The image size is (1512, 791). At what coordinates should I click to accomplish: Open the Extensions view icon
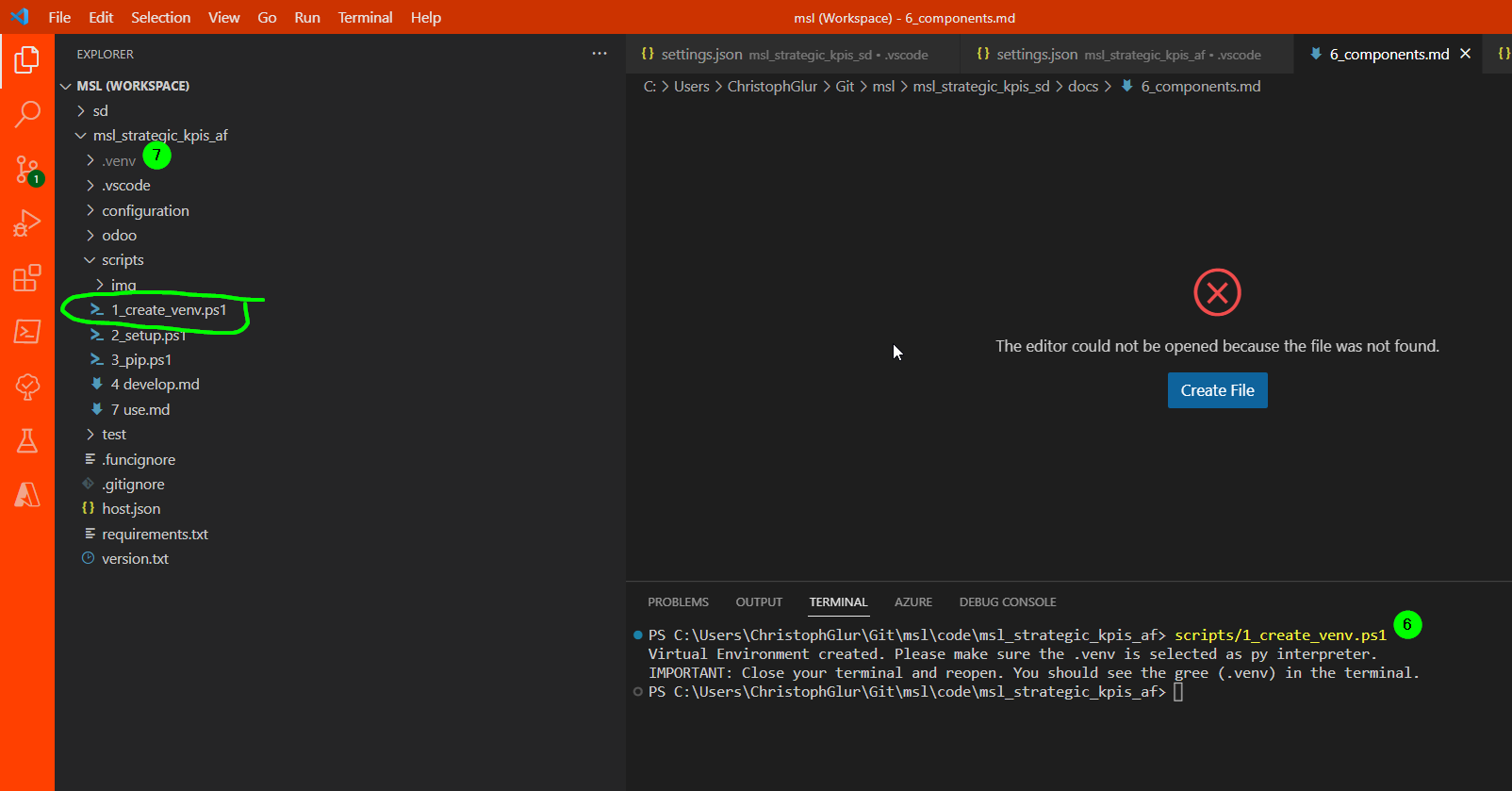(x=27, y=278)
